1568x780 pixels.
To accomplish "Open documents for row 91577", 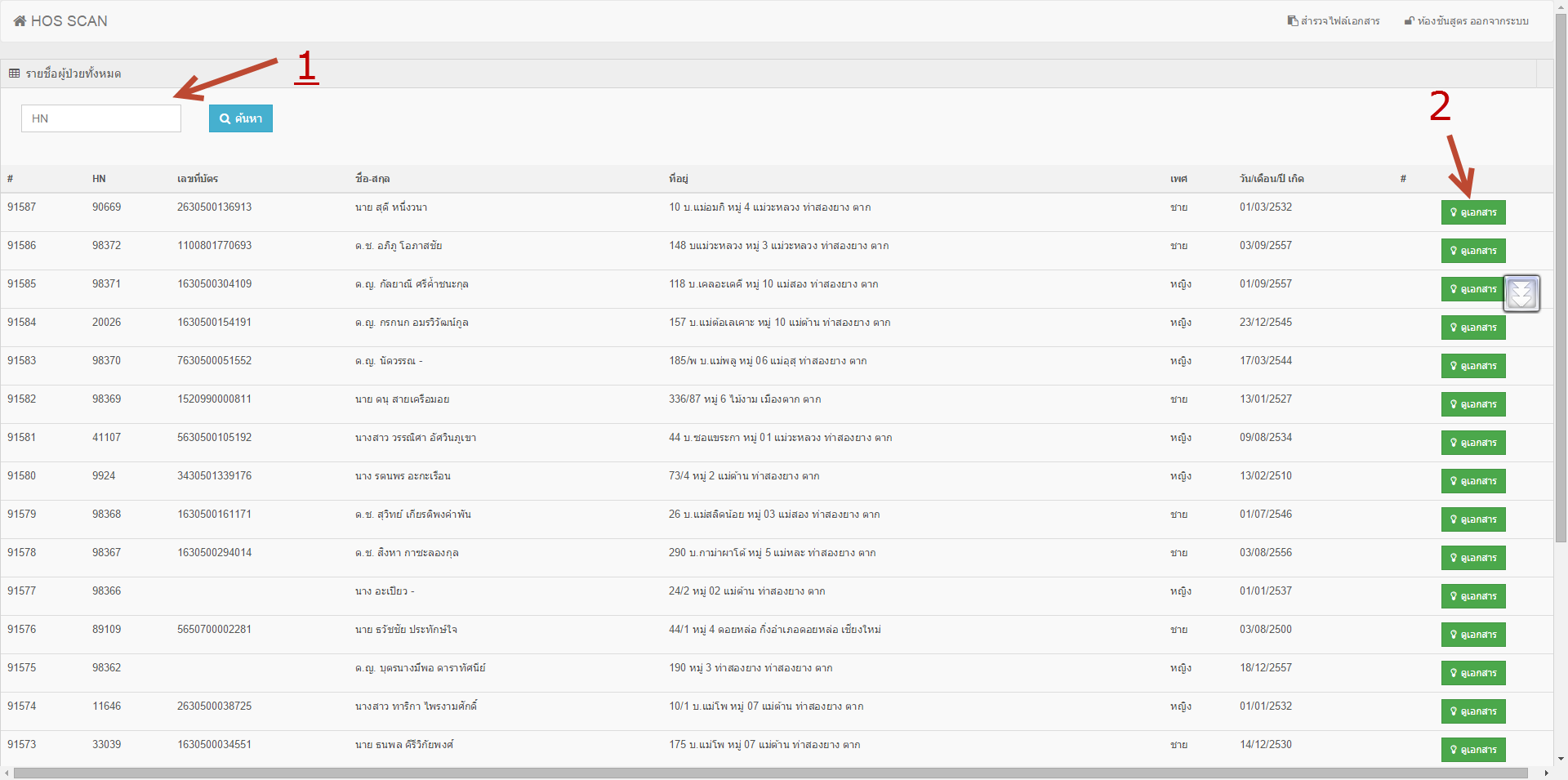I will pos(1472,596).
